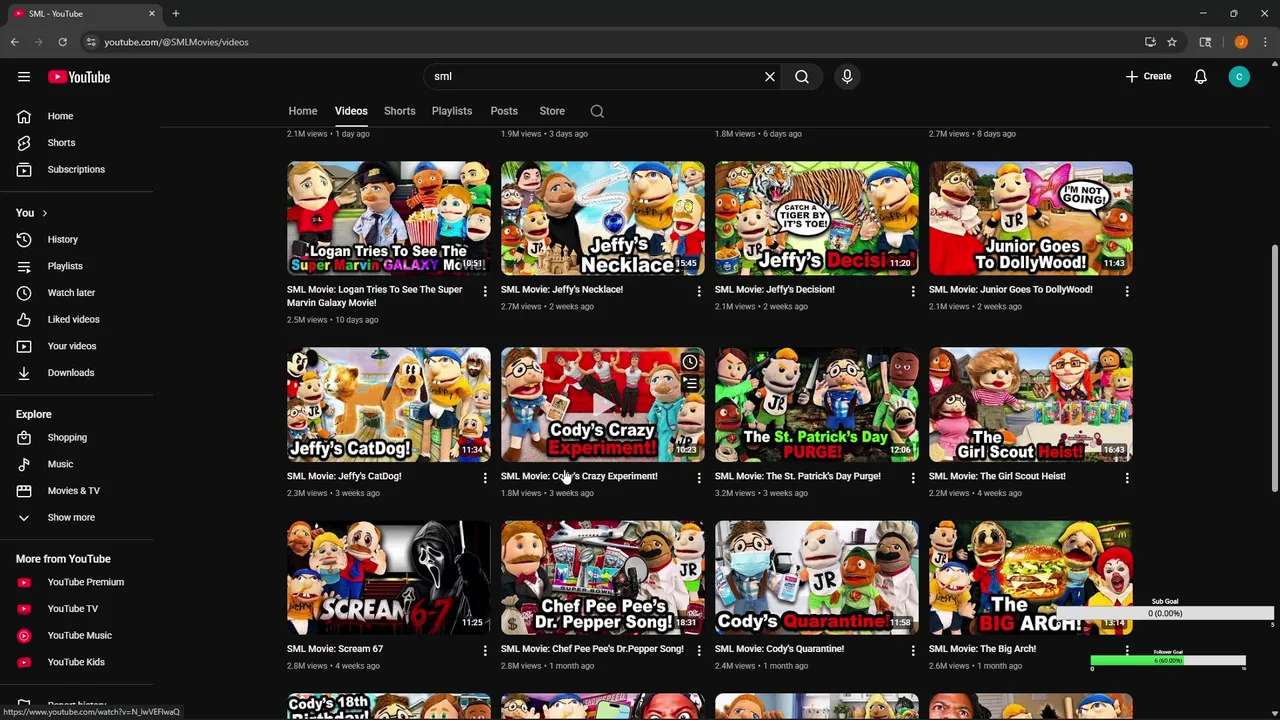Select the Videos tab

[351, 111]
